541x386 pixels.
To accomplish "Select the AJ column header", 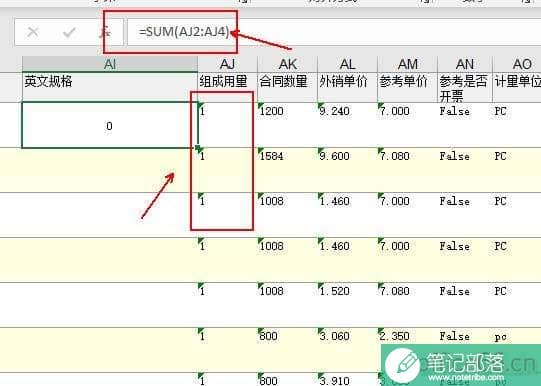I will (227, 64).
